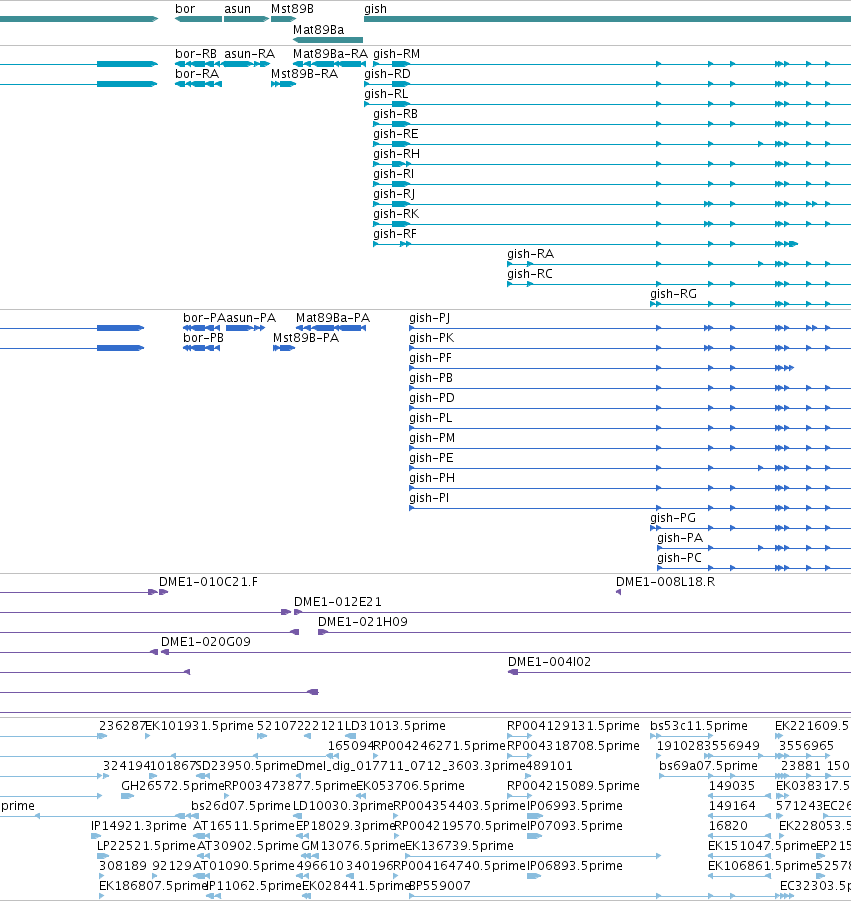Click the gish-RI transcript label
The height and width of the screenshot is (901, 851).
(393, 174)
